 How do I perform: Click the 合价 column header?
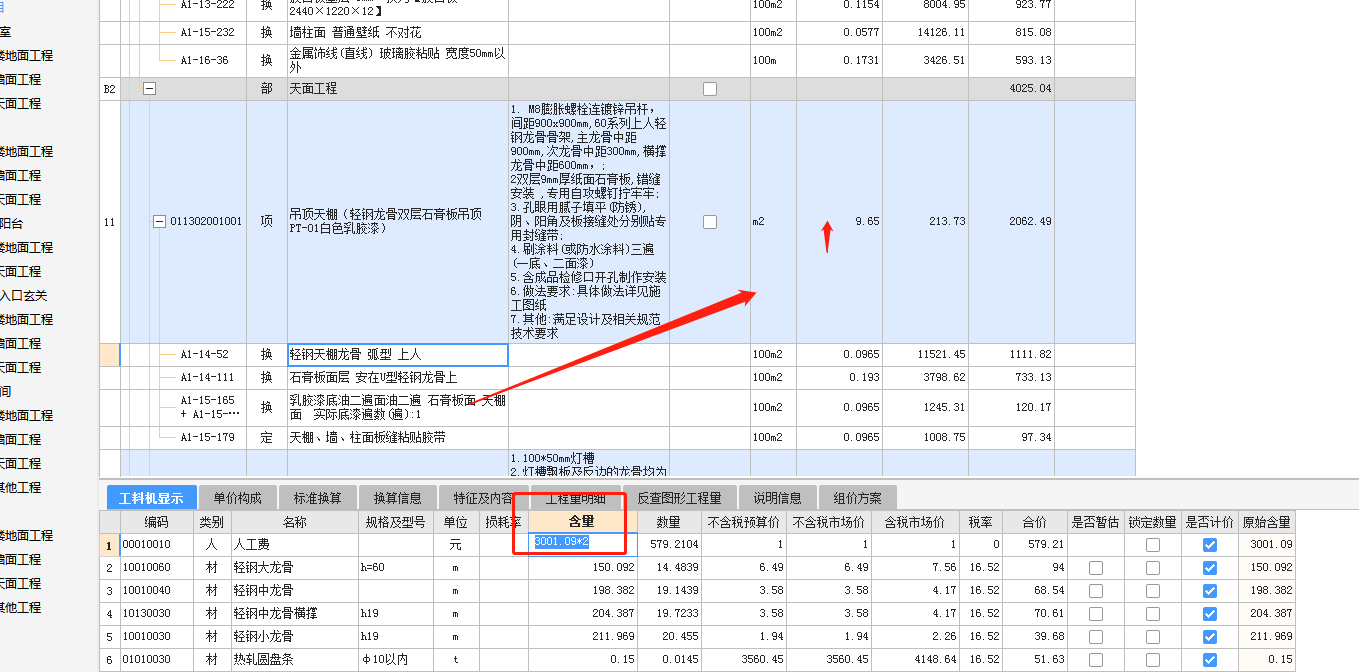[x=1035, y=522]
